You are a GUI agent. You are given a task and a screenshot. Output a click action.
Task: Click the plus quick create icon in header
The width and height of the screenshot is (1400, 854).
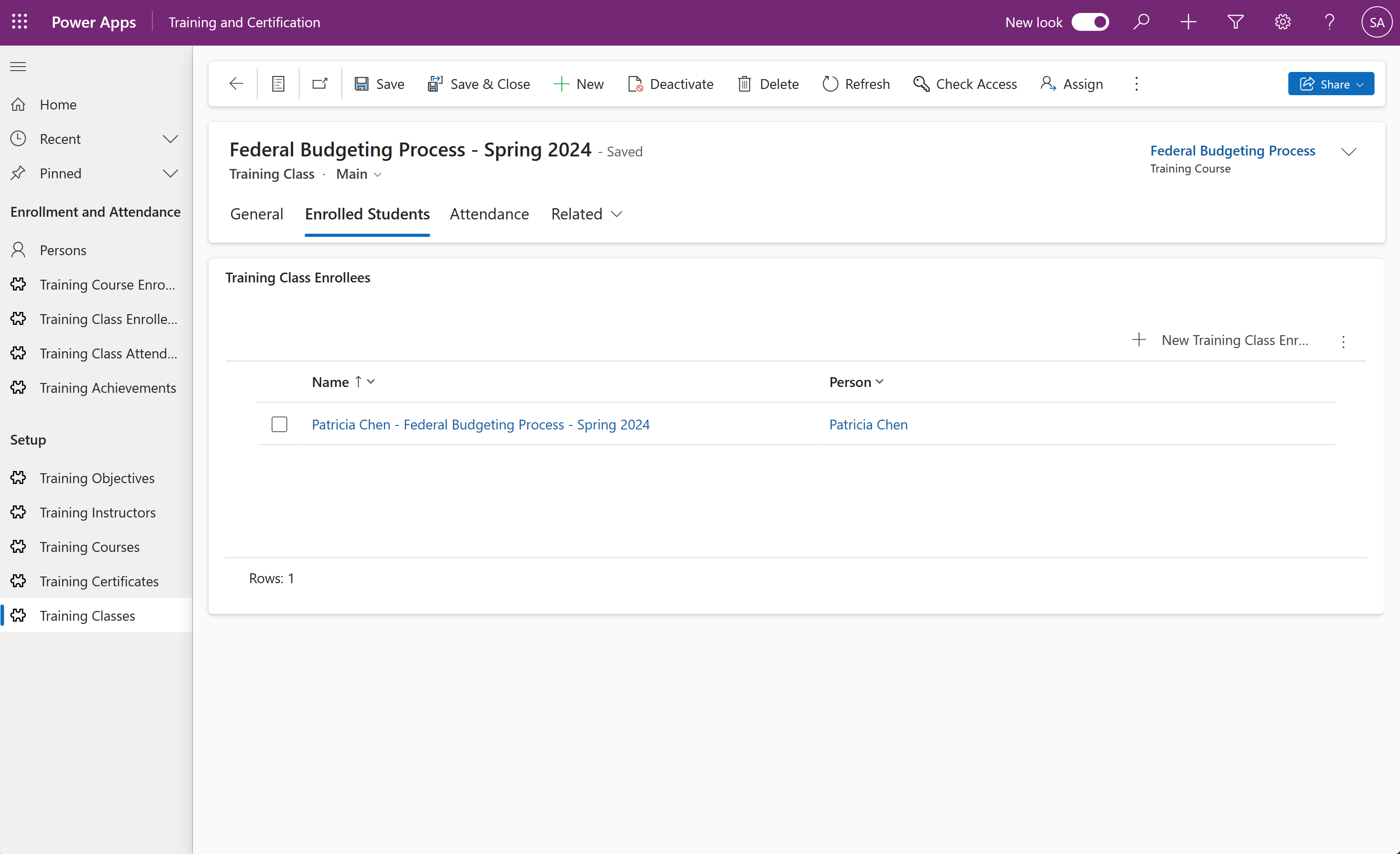tap(1188, 22)
